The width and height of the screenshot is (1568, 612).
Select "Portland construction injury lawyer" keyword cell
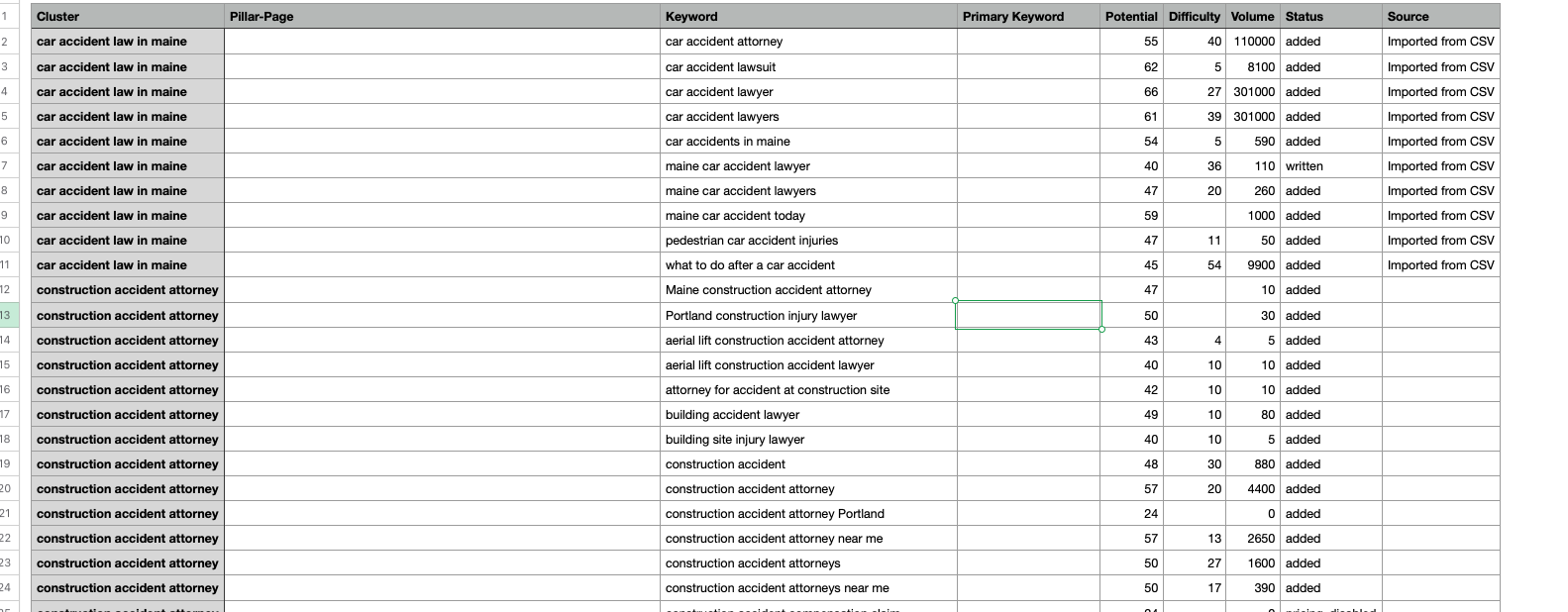pos(808,316)
